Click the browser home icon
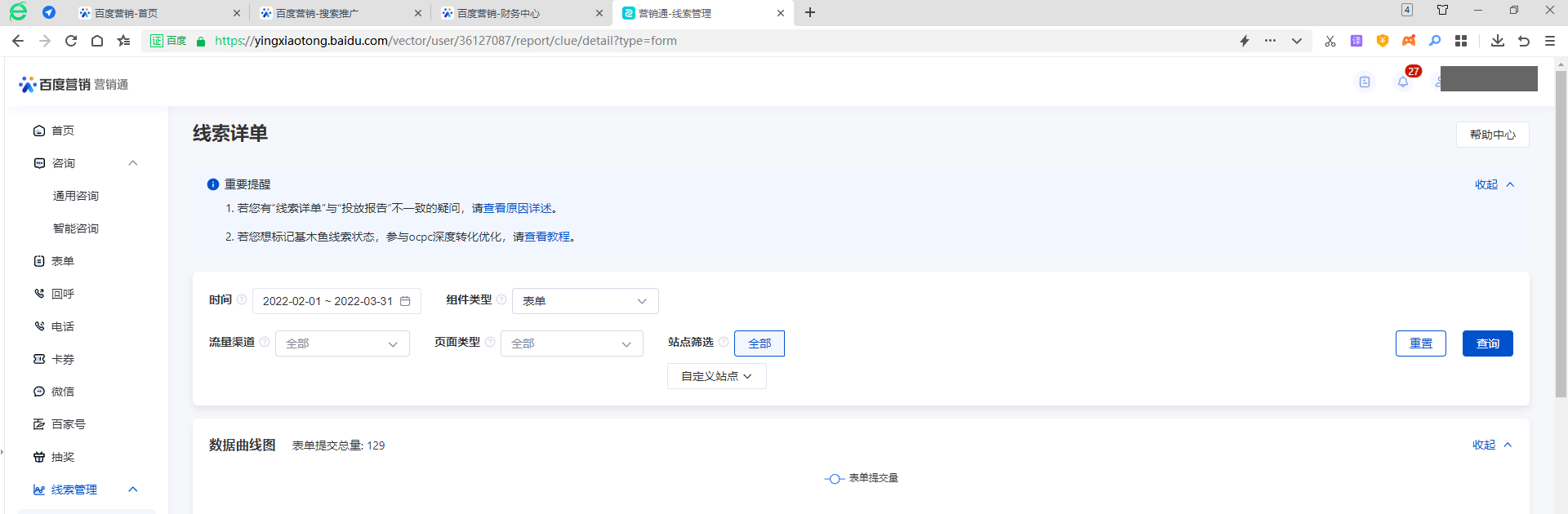This screenshot has width=1568, height=514. coord(97,41)
